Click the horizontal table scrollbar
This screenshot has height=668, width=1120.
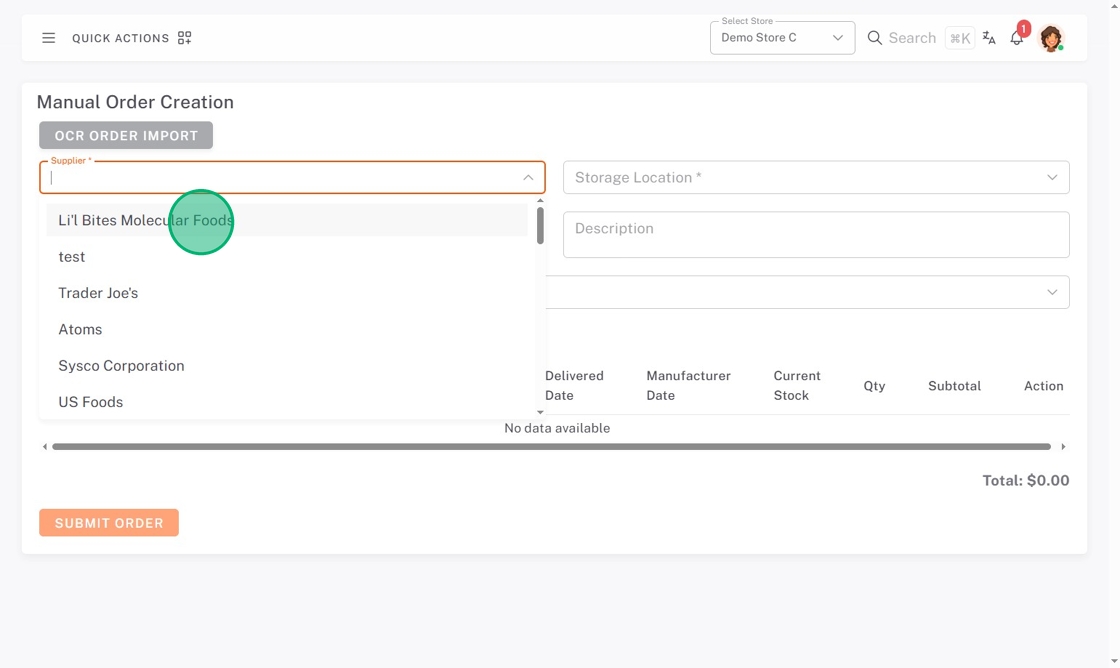(x=550, y=447)
